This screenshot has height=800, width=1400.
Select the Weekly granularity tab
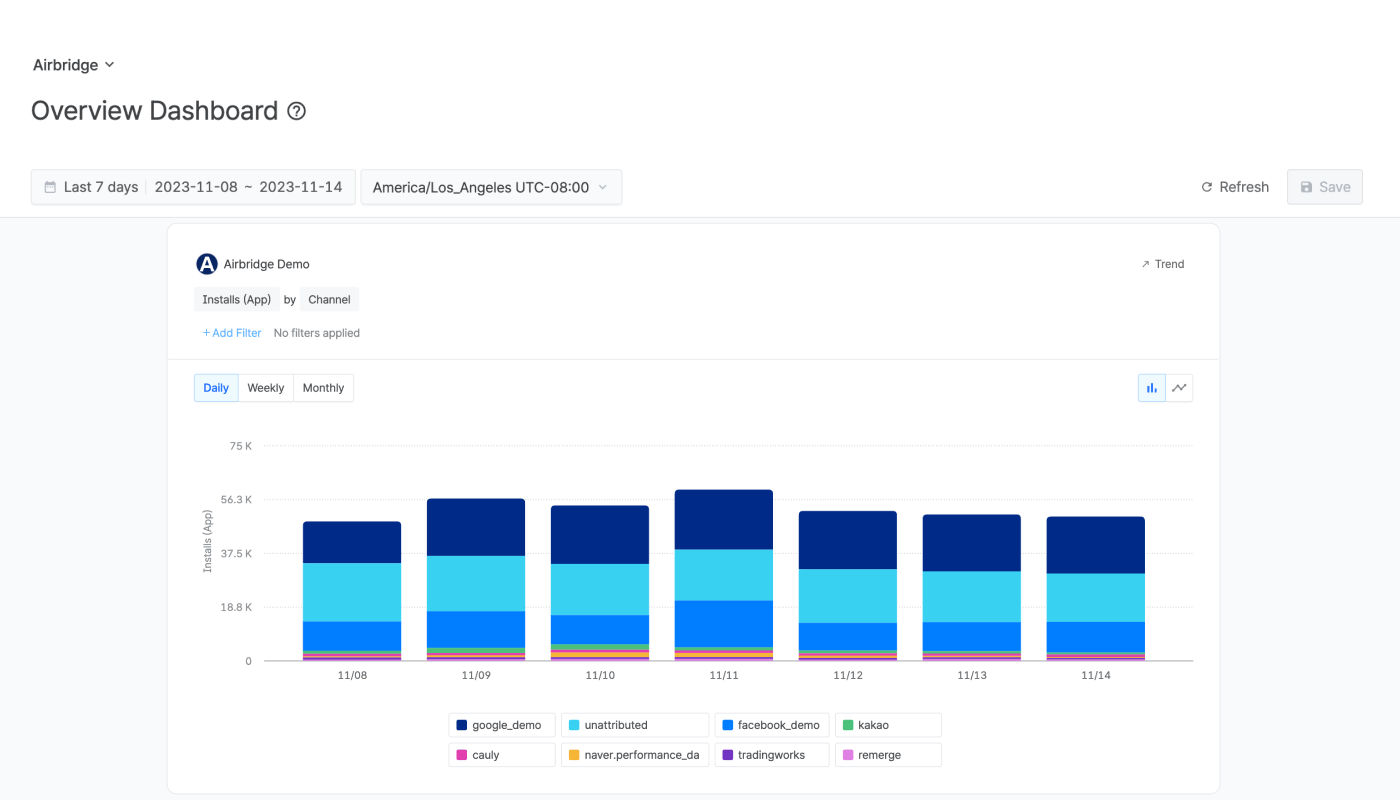(266, 388)
